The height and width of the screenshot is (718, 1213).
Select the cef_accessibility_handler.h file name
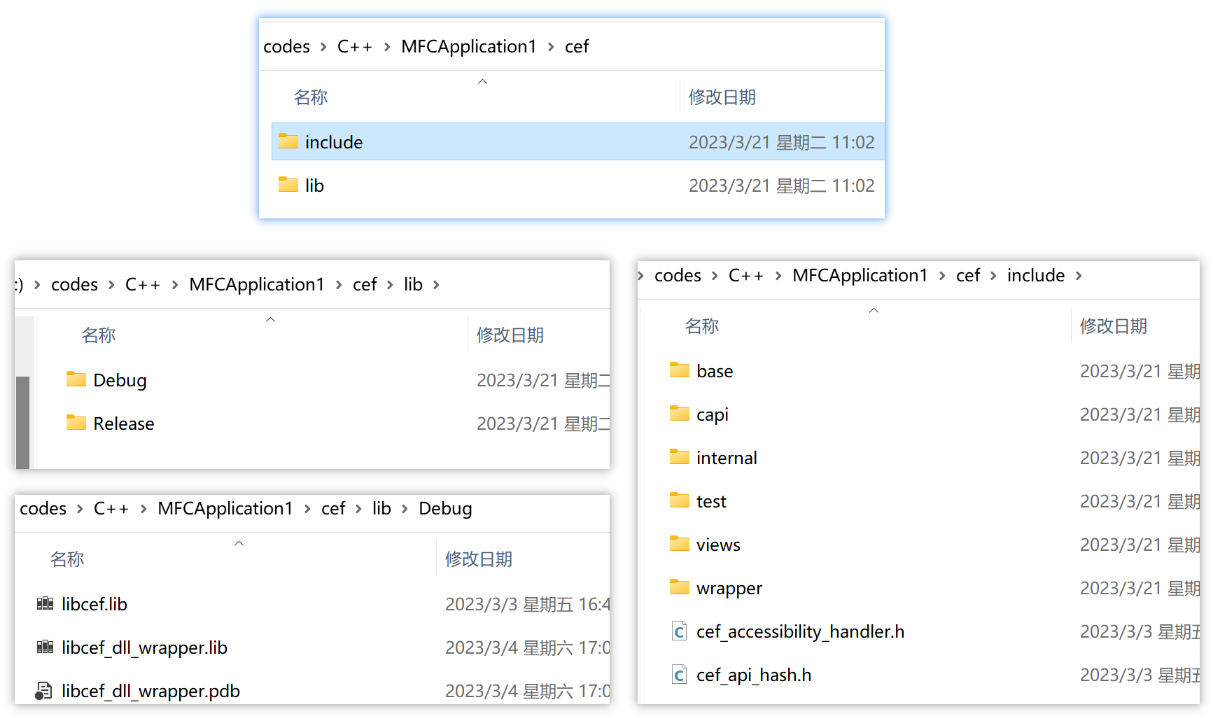click(x=800, y=632)
